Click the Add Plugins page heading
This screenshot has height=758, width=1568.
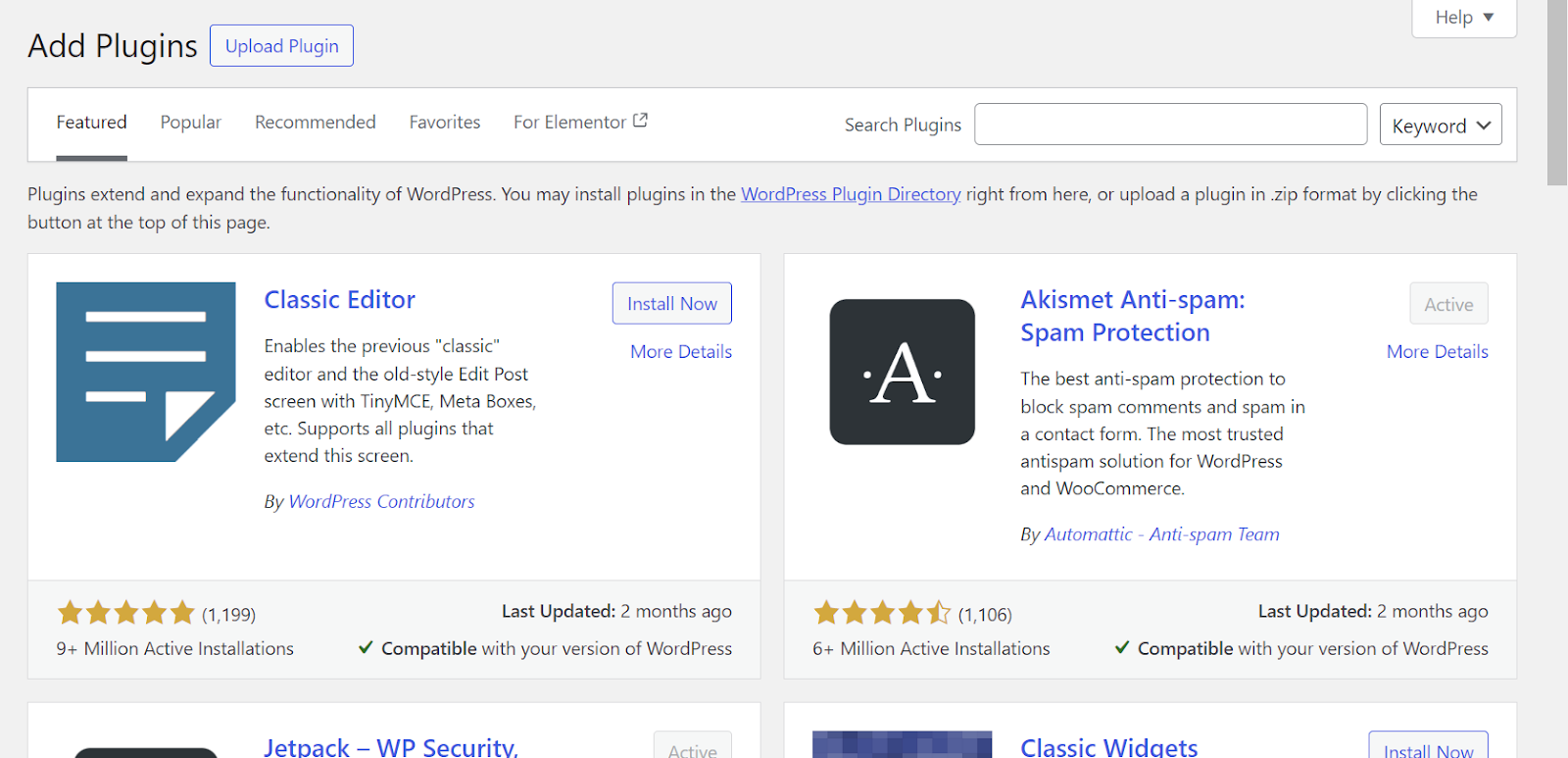point(113,46)
